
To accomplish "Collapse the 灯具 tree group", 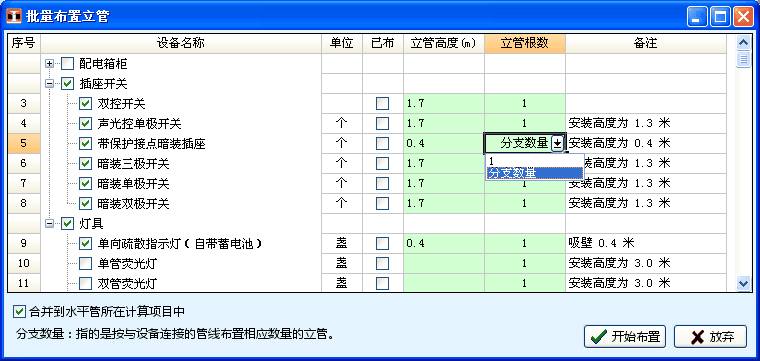I will 49,223.
